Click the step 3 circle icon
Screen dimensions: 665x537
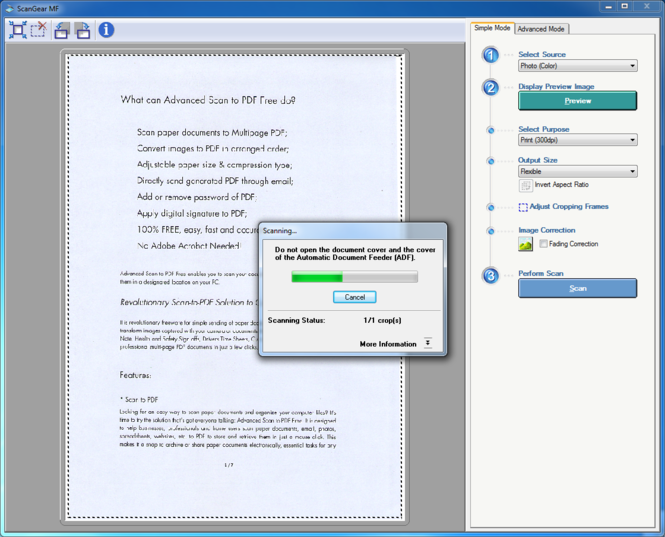[491, 276]
